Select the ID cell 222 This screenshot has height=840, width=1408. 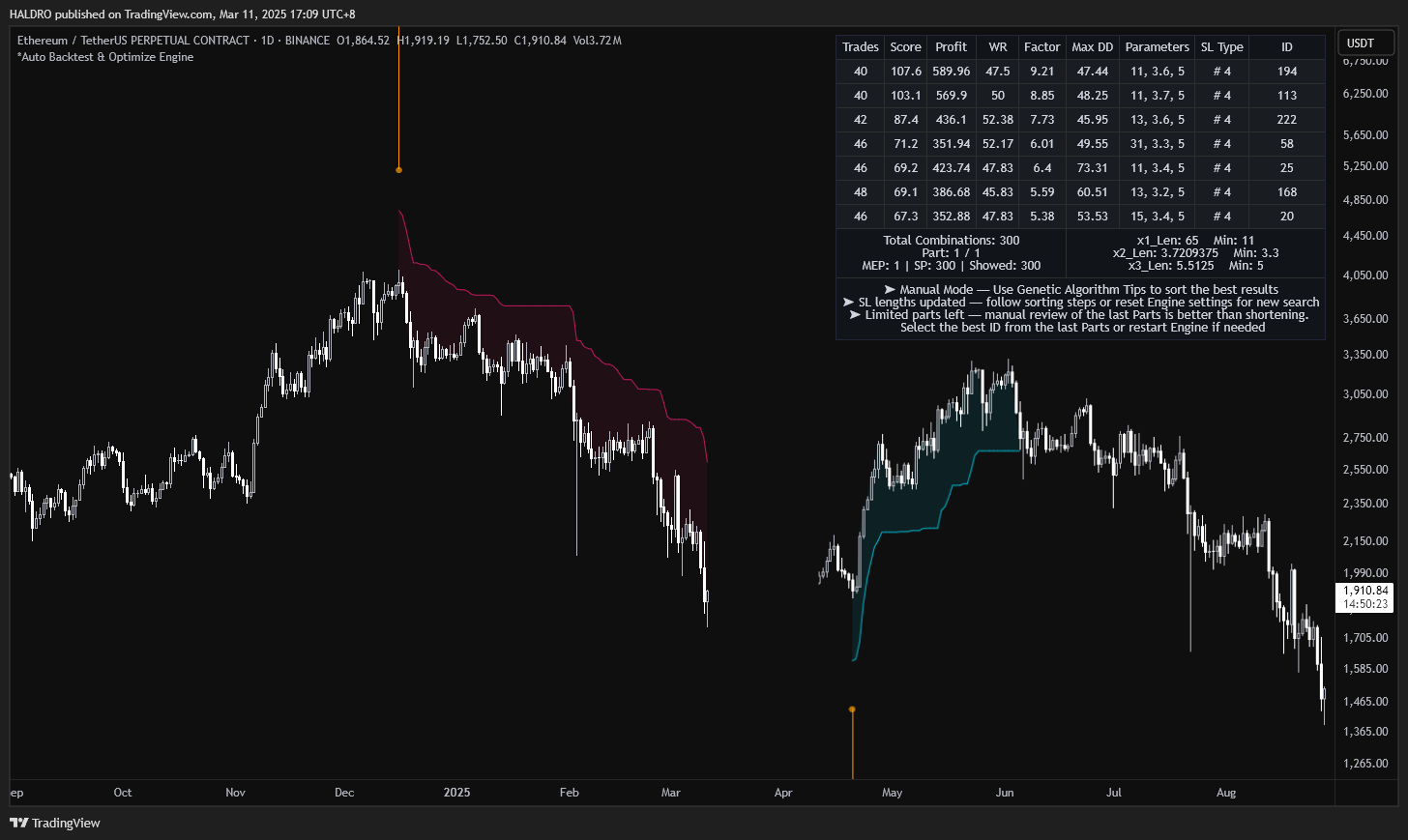(1287, 120)
